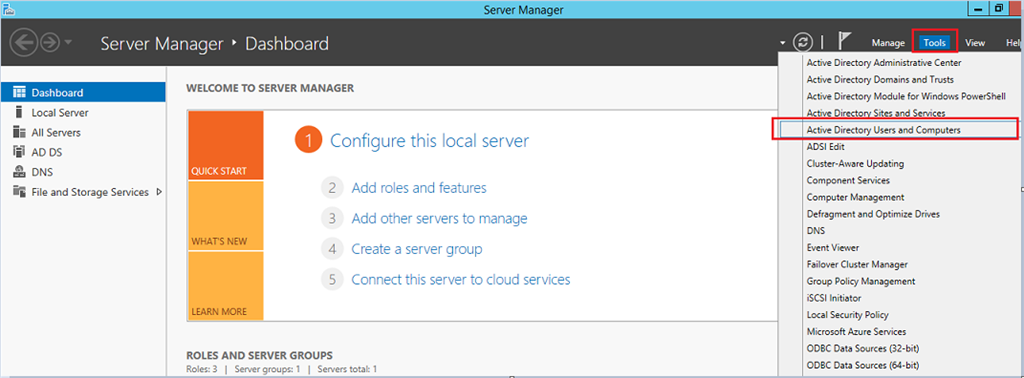Select Group Policy Management from Tools

[861, 281]
